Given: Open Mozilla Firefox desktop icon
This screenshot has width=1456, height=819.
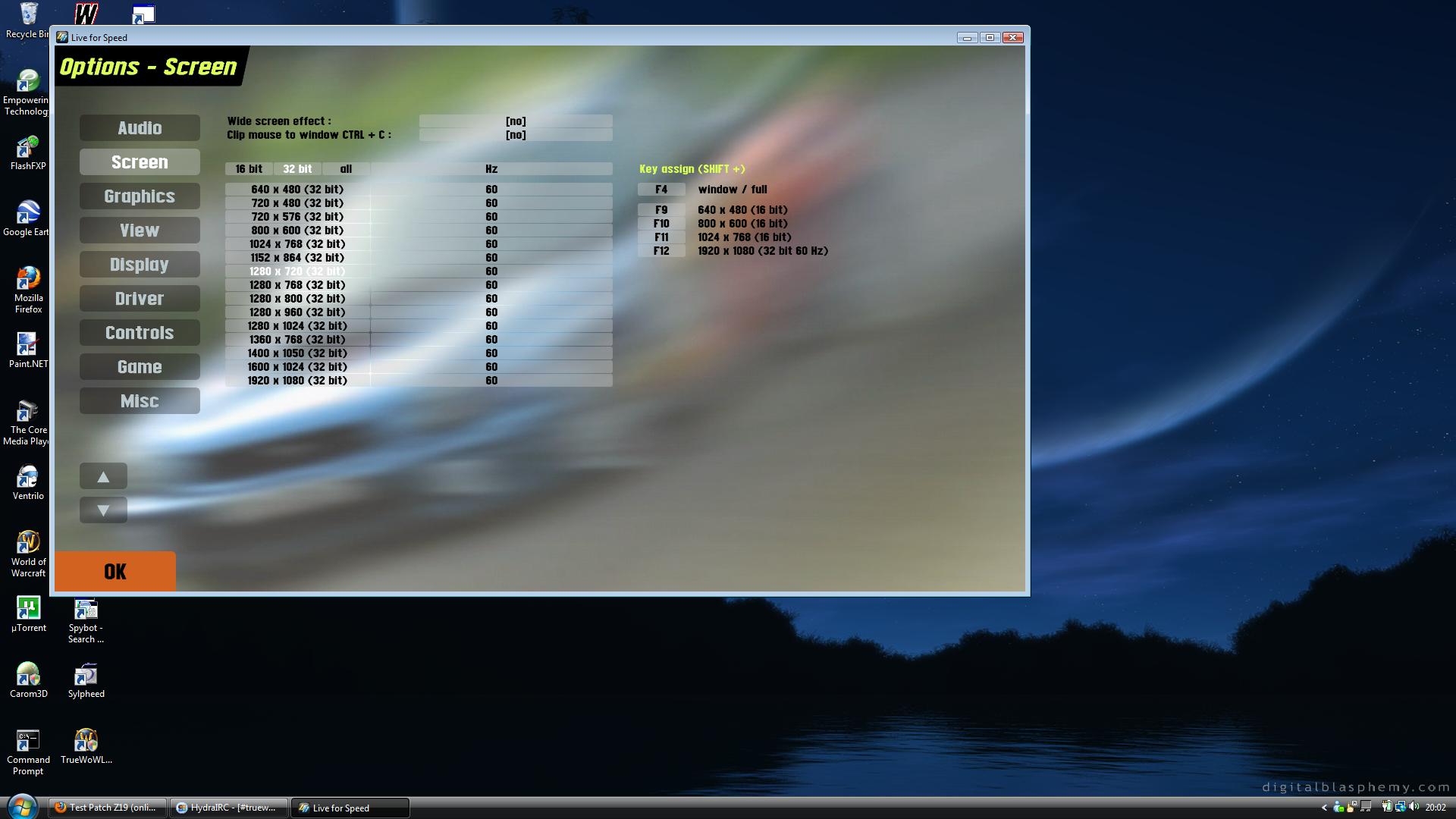Looking at the screenshot, I should (28, 279).
